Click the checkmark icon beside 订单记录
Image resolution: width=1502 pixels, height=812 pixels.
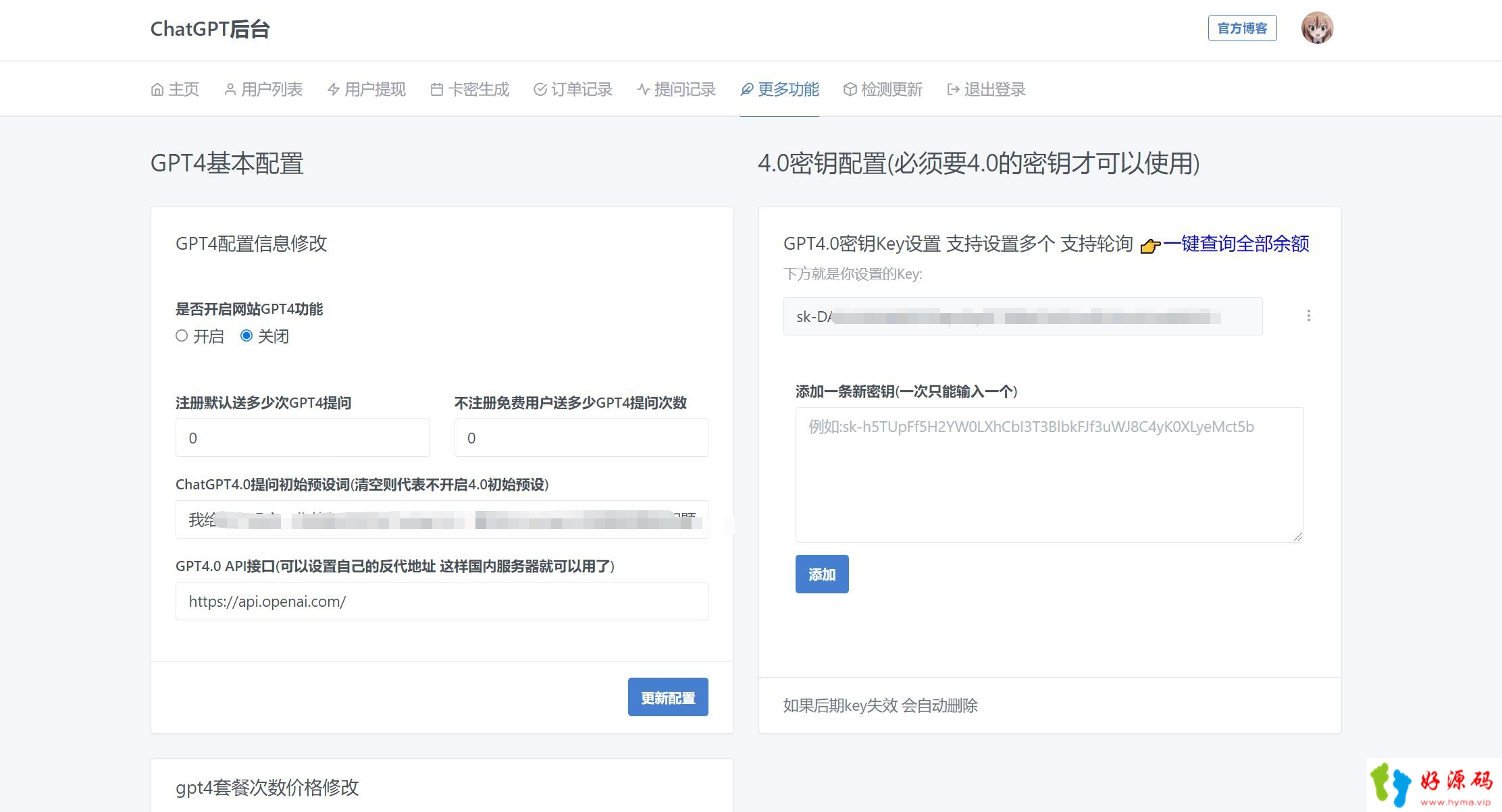(540, 89)
